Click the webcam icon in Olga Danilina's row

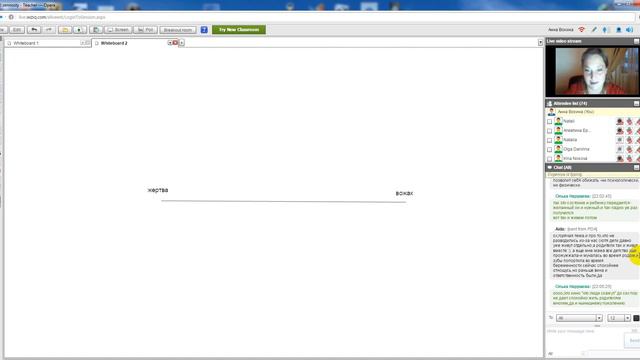click(620, 149)
